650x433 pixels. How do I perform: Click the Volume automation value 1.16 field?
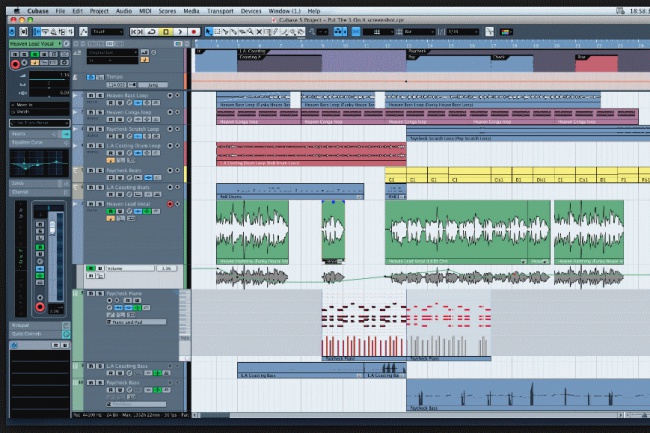click(166, 269)
